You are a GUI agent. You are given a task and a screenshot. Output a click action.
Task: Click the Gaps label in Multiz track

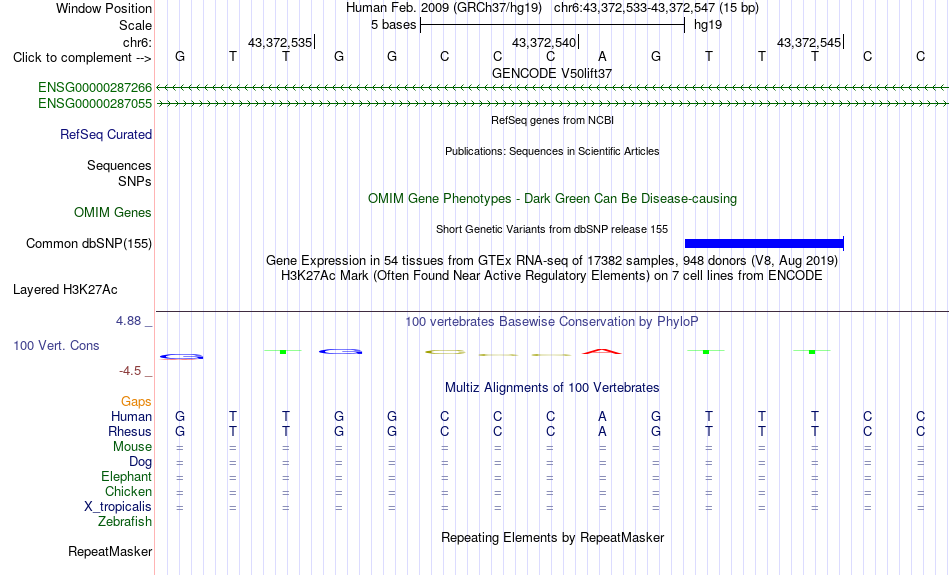click(136, 402)
